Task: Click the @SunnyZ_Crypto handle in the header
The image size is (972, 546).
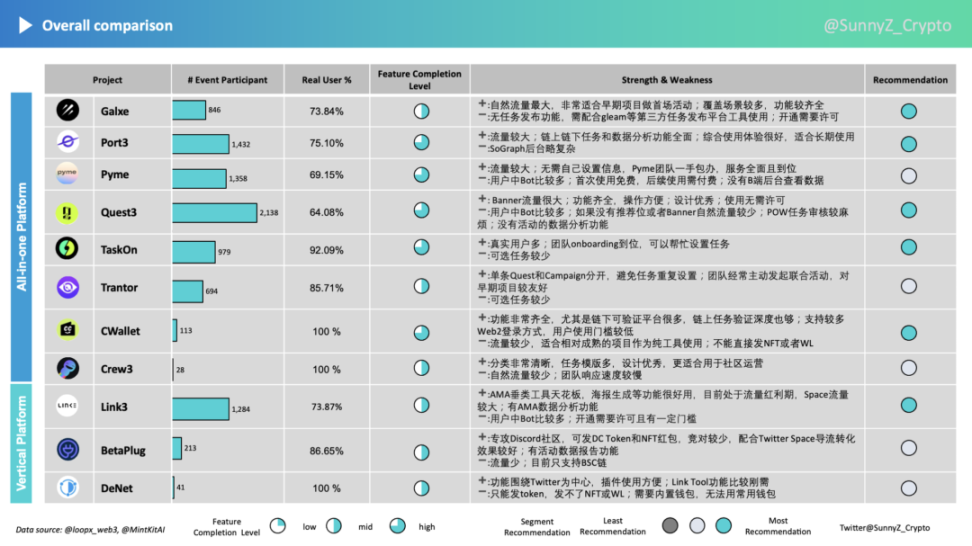Action: [887, 26]
